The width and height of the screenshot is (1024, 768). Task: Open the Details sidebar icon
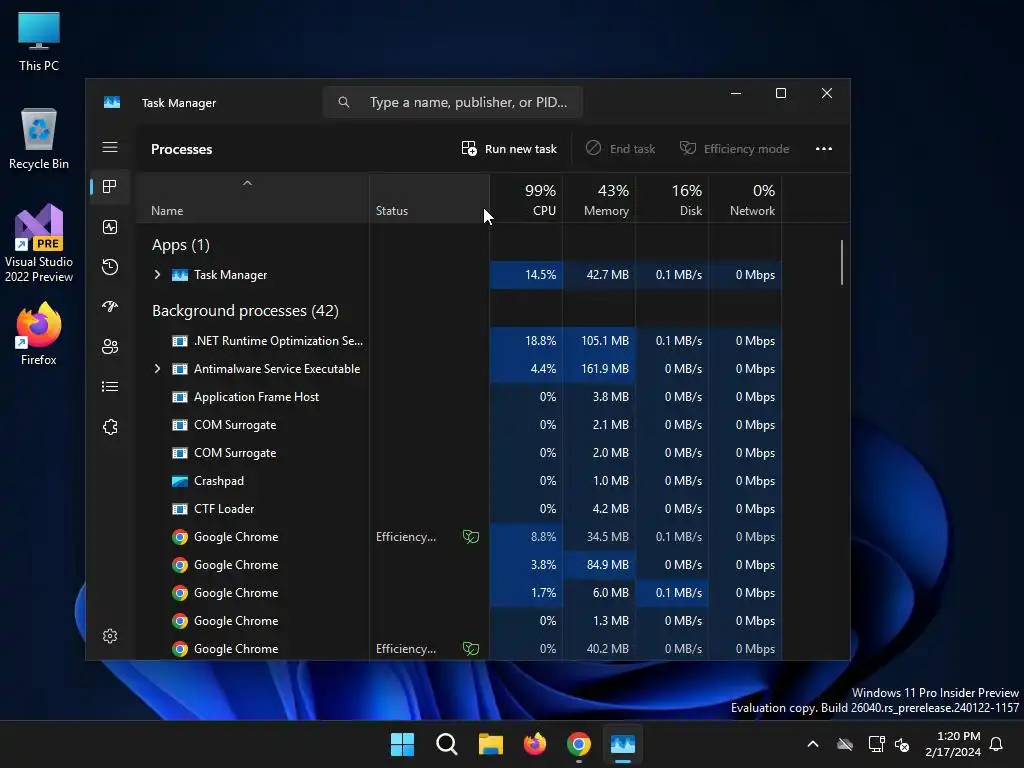point(110,387)
